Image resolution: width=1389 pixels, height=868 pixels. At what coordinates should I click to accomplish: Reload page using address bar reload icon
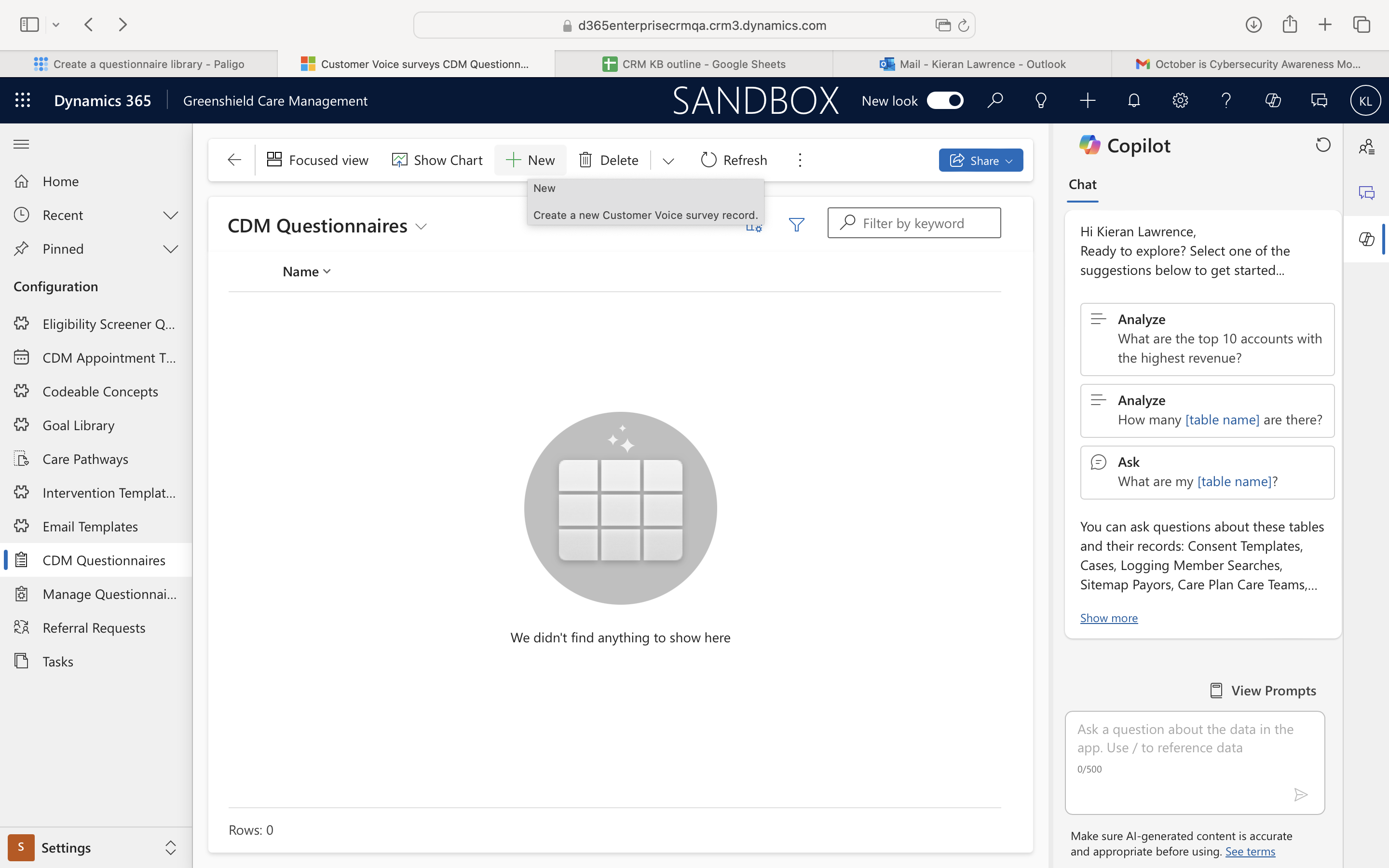pos(964,25)
